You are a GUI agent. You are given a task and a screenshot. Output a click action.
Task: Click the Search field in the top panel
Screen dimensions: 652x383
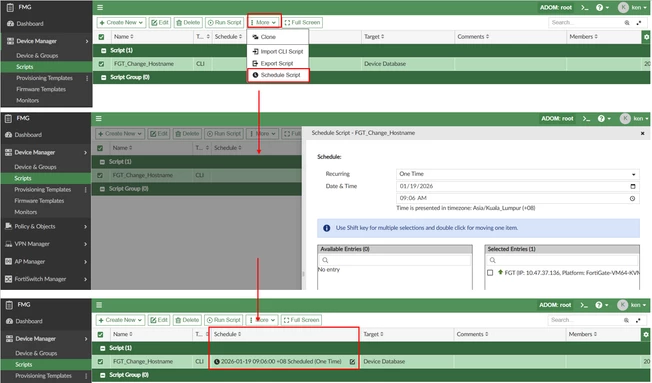pos(585,22)
